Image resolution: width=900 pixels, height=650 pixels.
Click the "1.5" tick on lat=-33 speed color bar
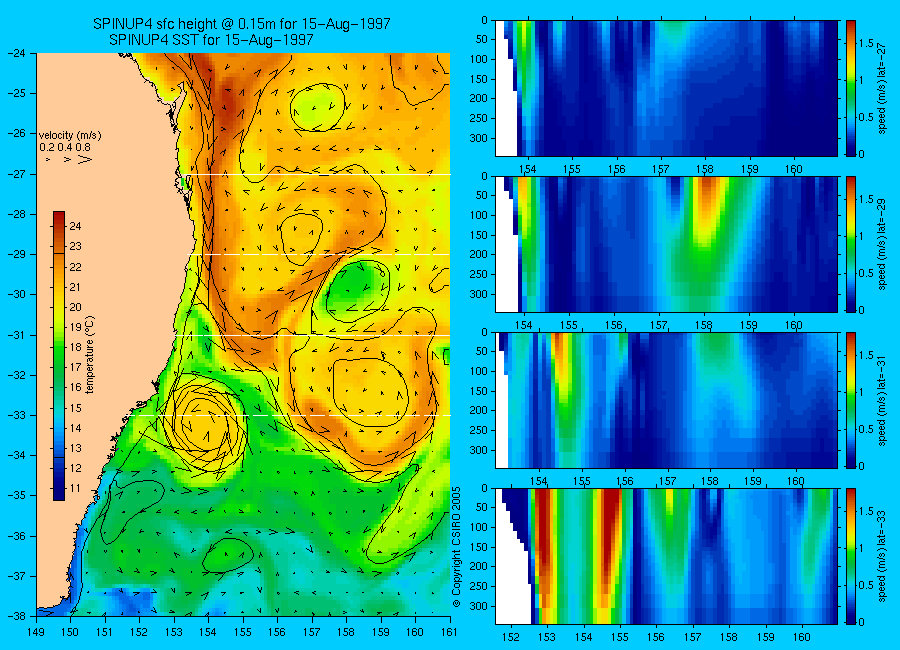pyautogui.click(x=866, y=512)
